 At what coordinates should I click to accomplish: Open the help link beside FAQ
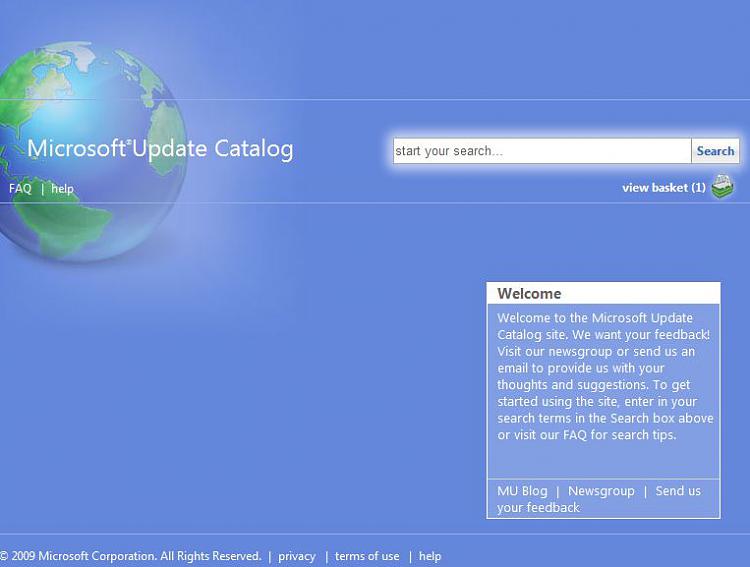[62, 189]
